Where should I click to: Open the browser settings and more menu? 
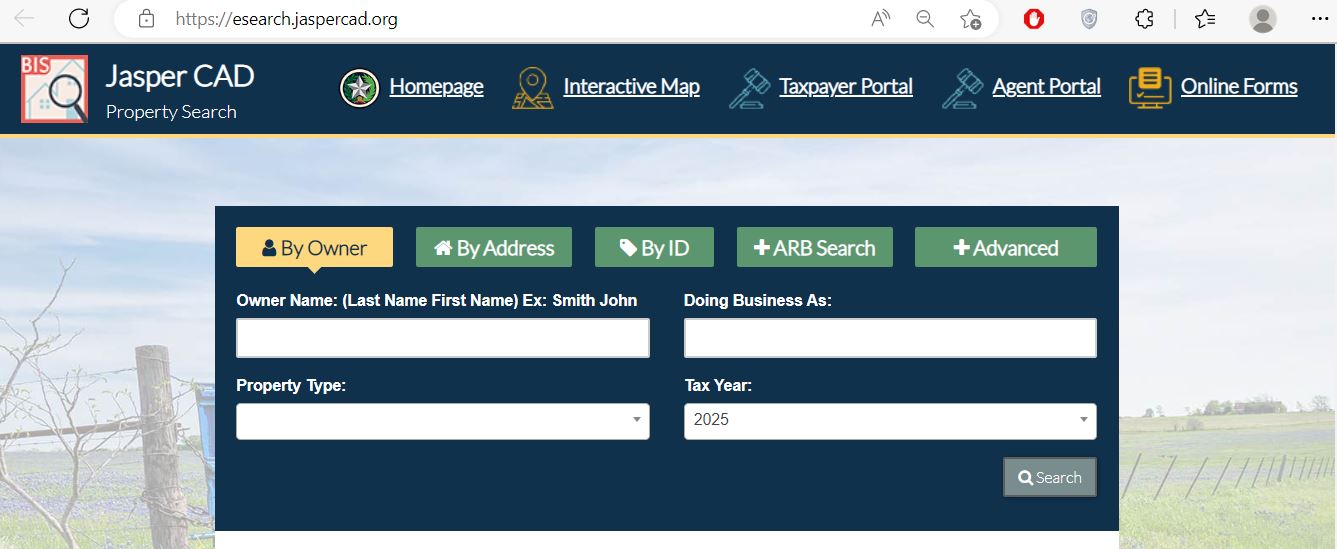tap(1319, 18)
